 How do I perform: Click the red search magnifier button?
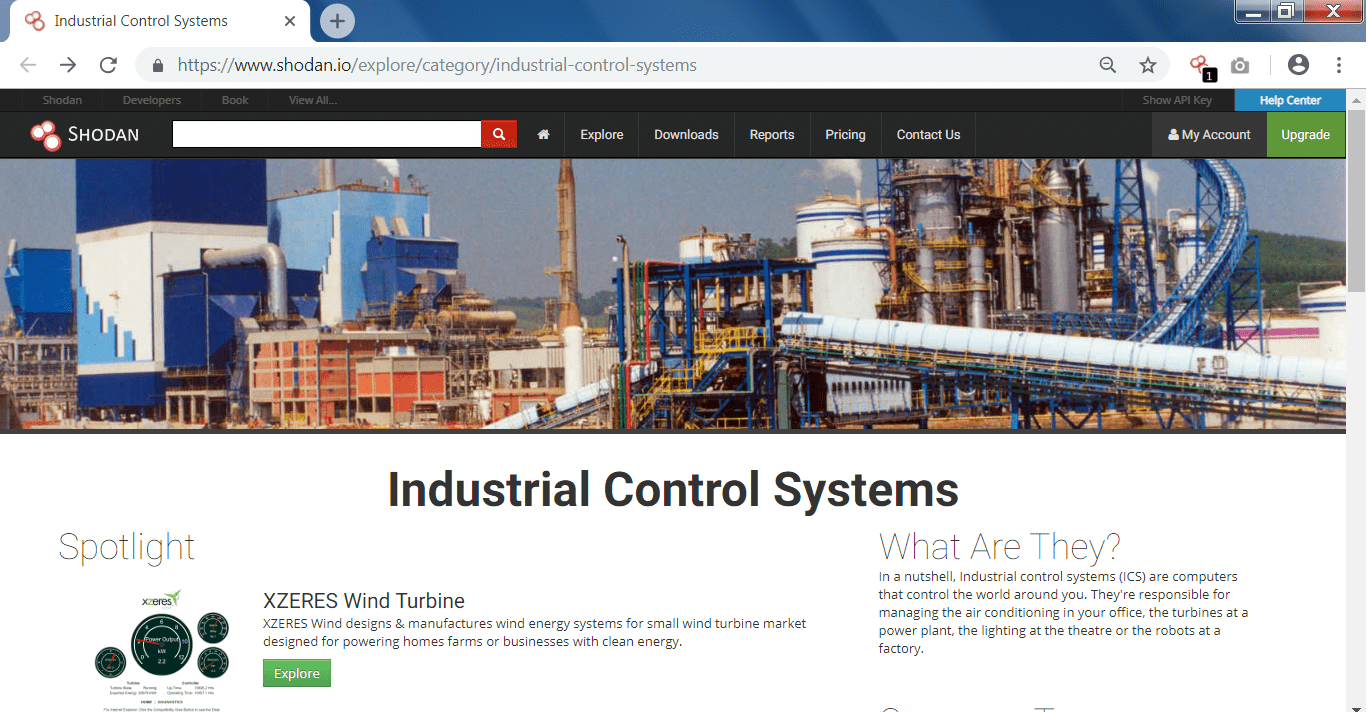point(499,134)
